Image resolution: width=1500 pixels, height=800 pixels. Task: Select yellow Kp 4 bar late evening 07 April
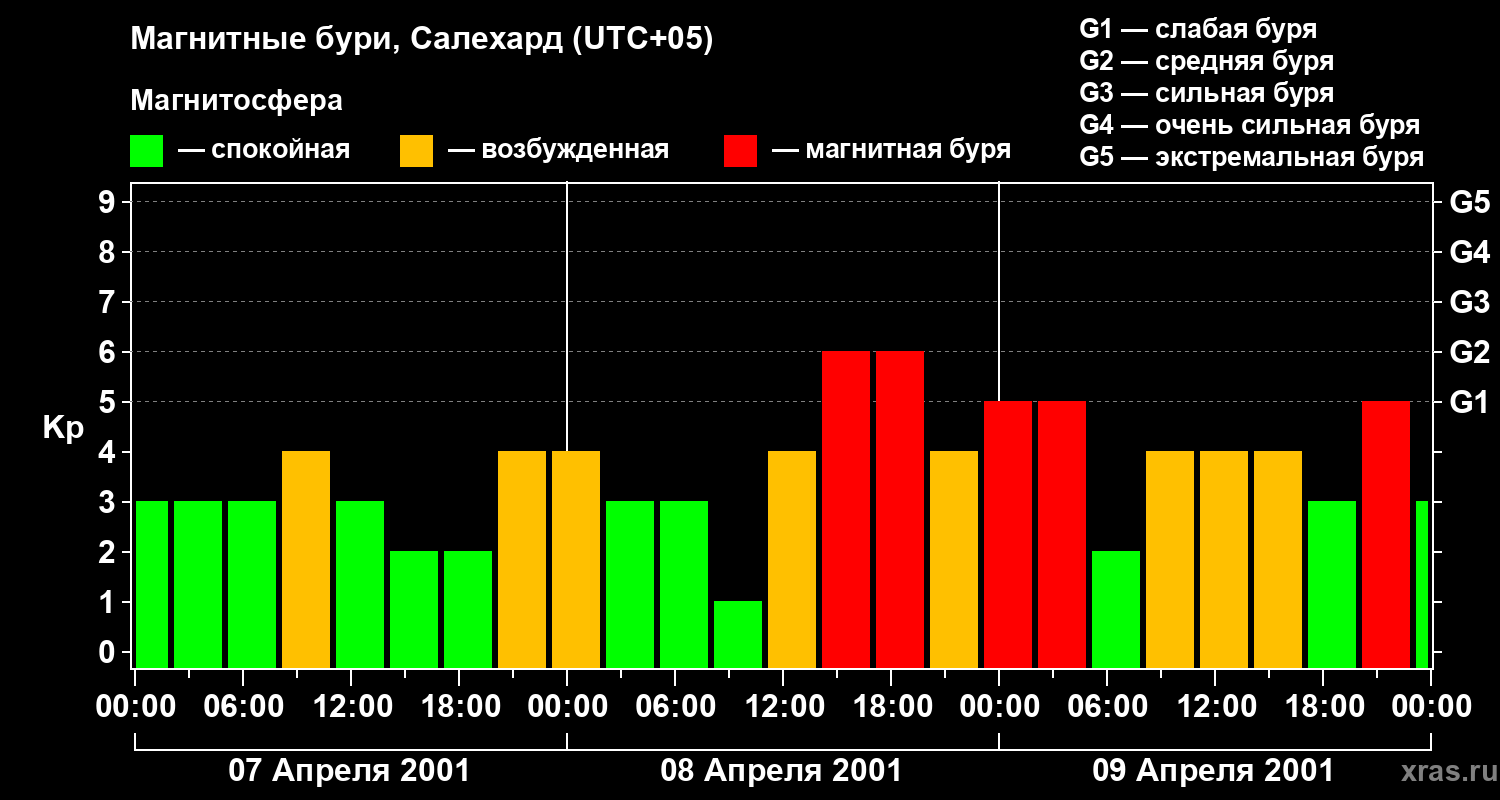[522, 559]
